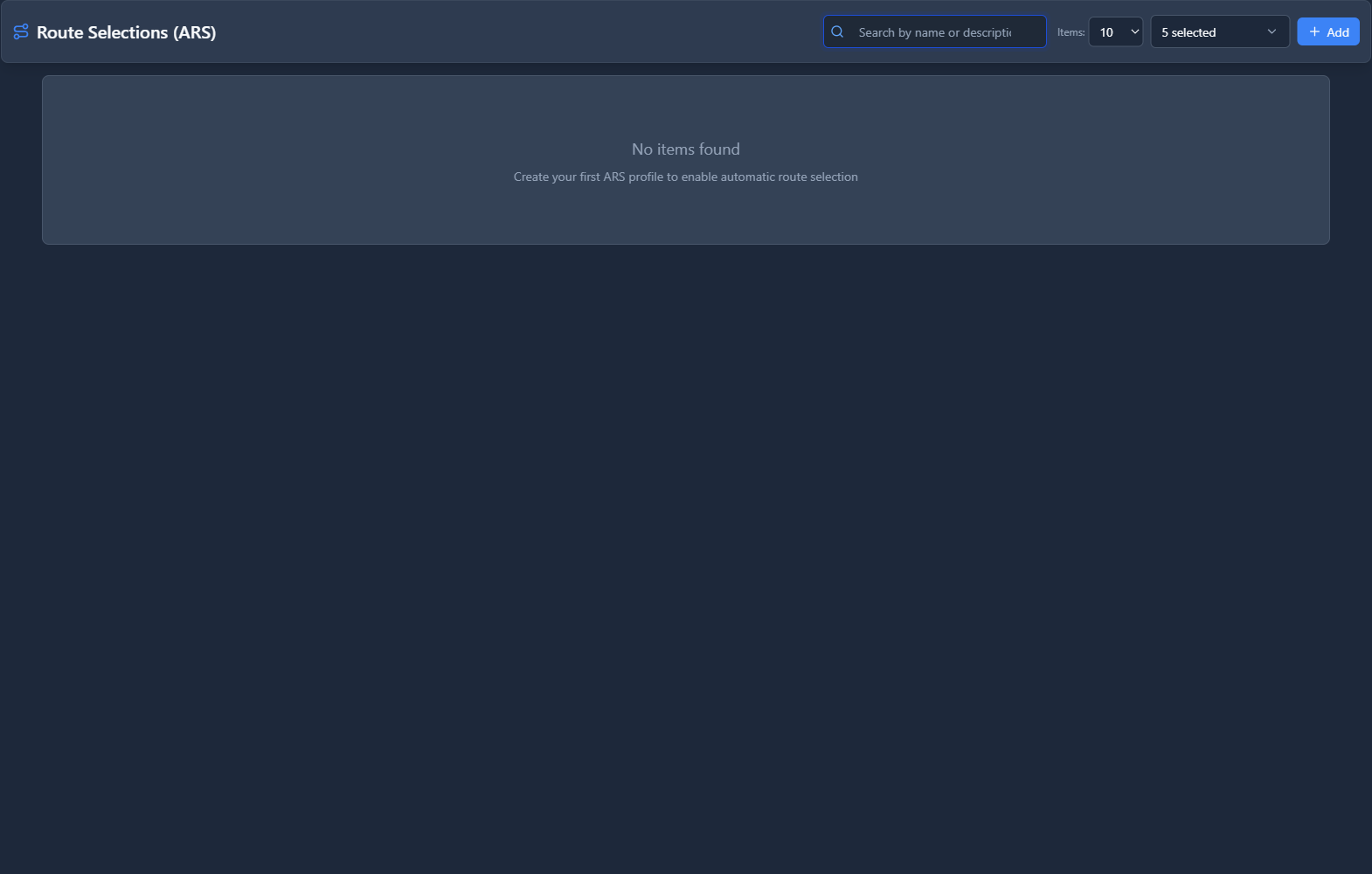Open the Items per page dropdown
The image size is (1372, 874).
coord(1115,32)
